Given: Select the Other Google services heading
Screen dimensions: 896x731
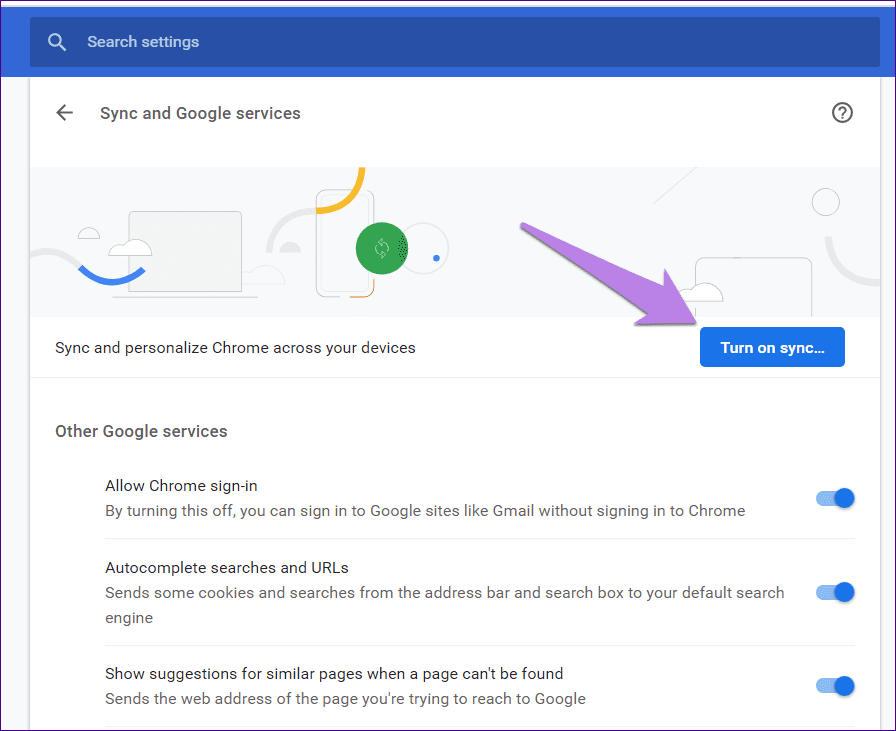Looking at the screenshot, I should (x=141, y=431).
